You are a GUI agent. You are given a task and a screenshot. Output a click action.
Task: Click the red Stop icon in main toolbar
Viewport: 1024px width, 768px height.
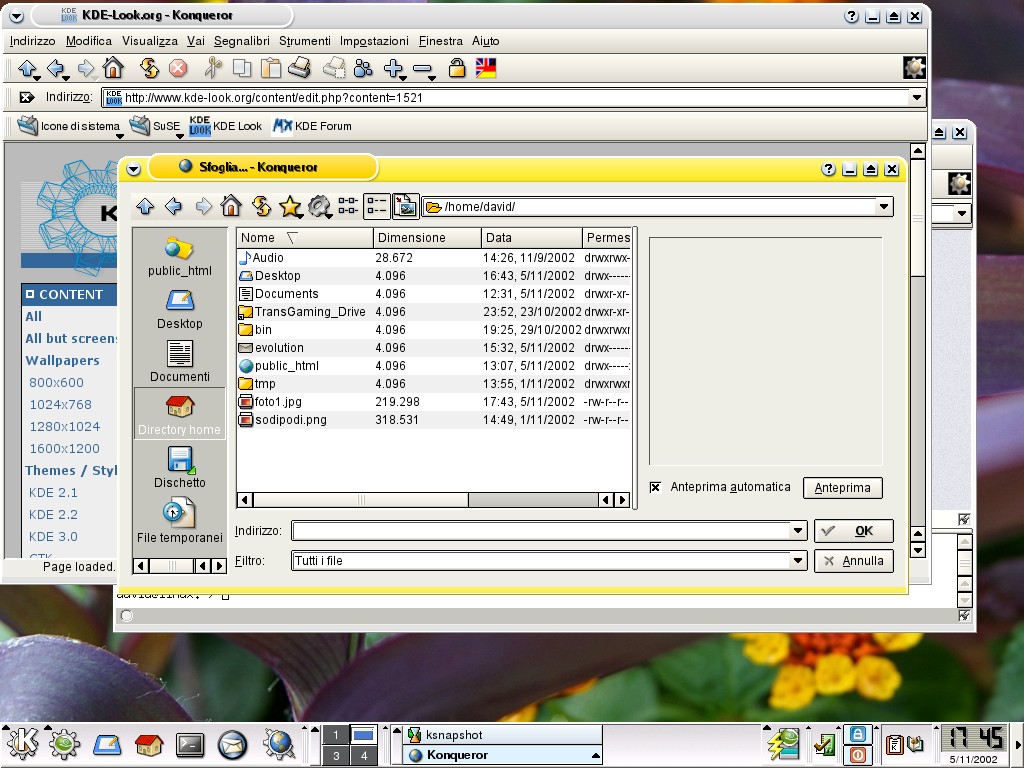178,68
